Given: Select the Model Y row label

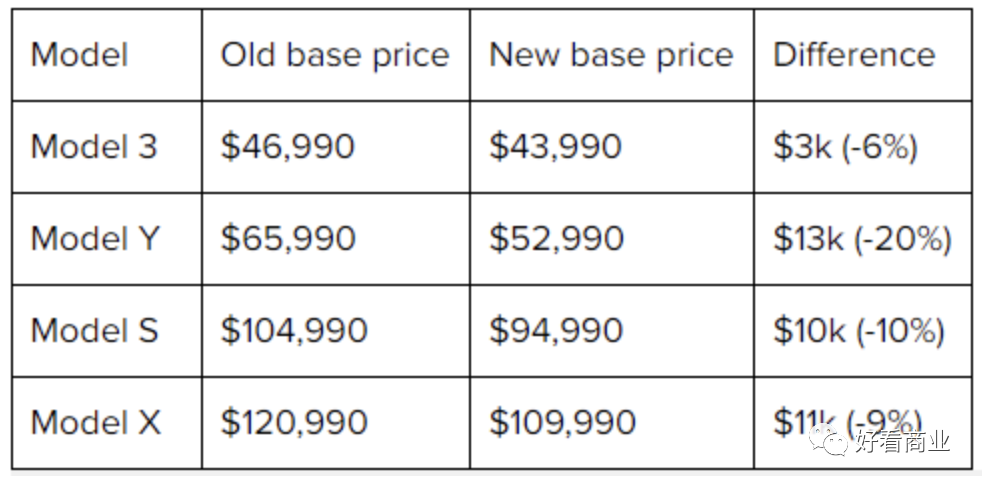Looking at the screenshot, I should pos(95,238).
